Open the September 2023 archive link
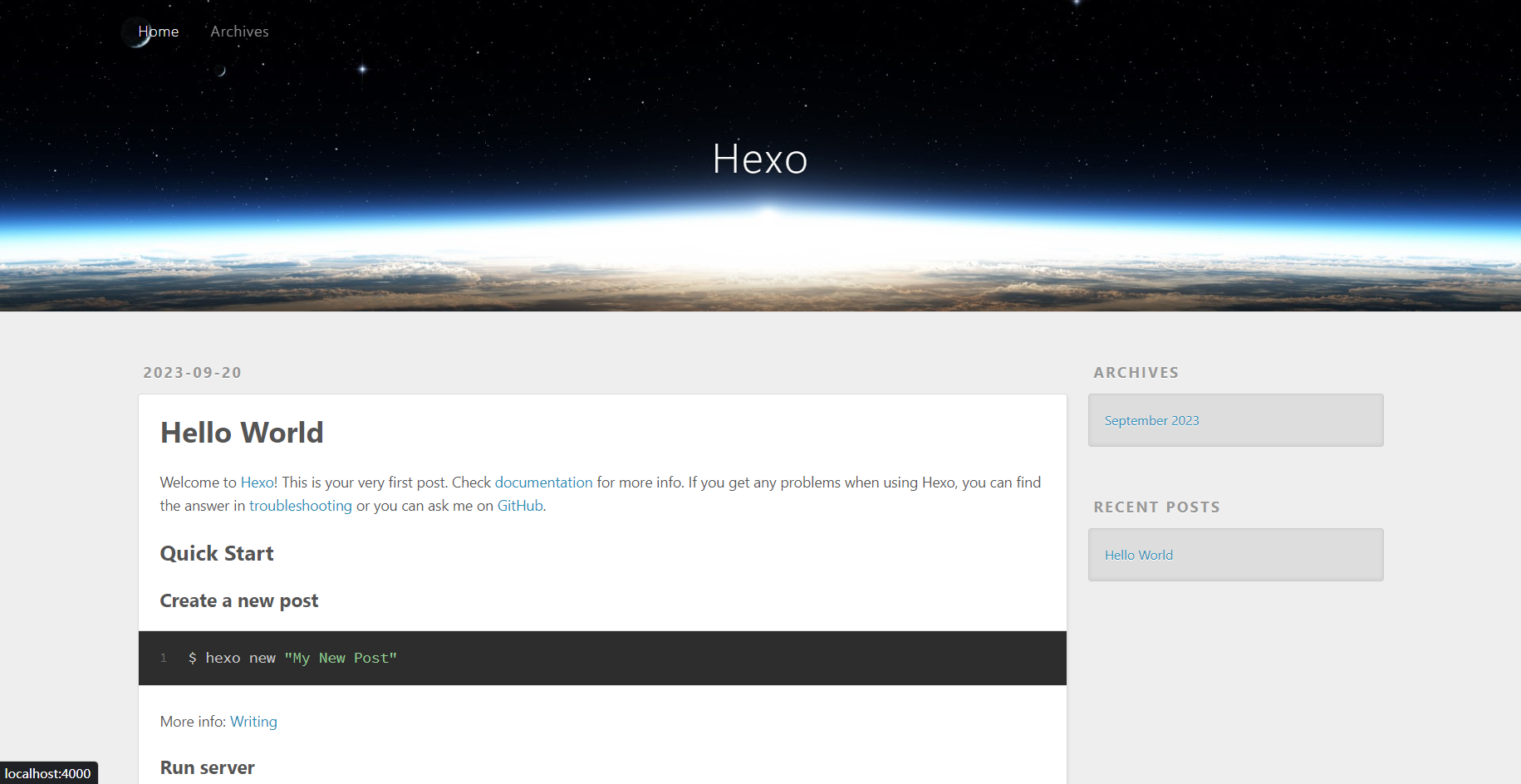The width and height of the screenshot is (1521, 784). pyautogui.click(x=1151, y=420)
